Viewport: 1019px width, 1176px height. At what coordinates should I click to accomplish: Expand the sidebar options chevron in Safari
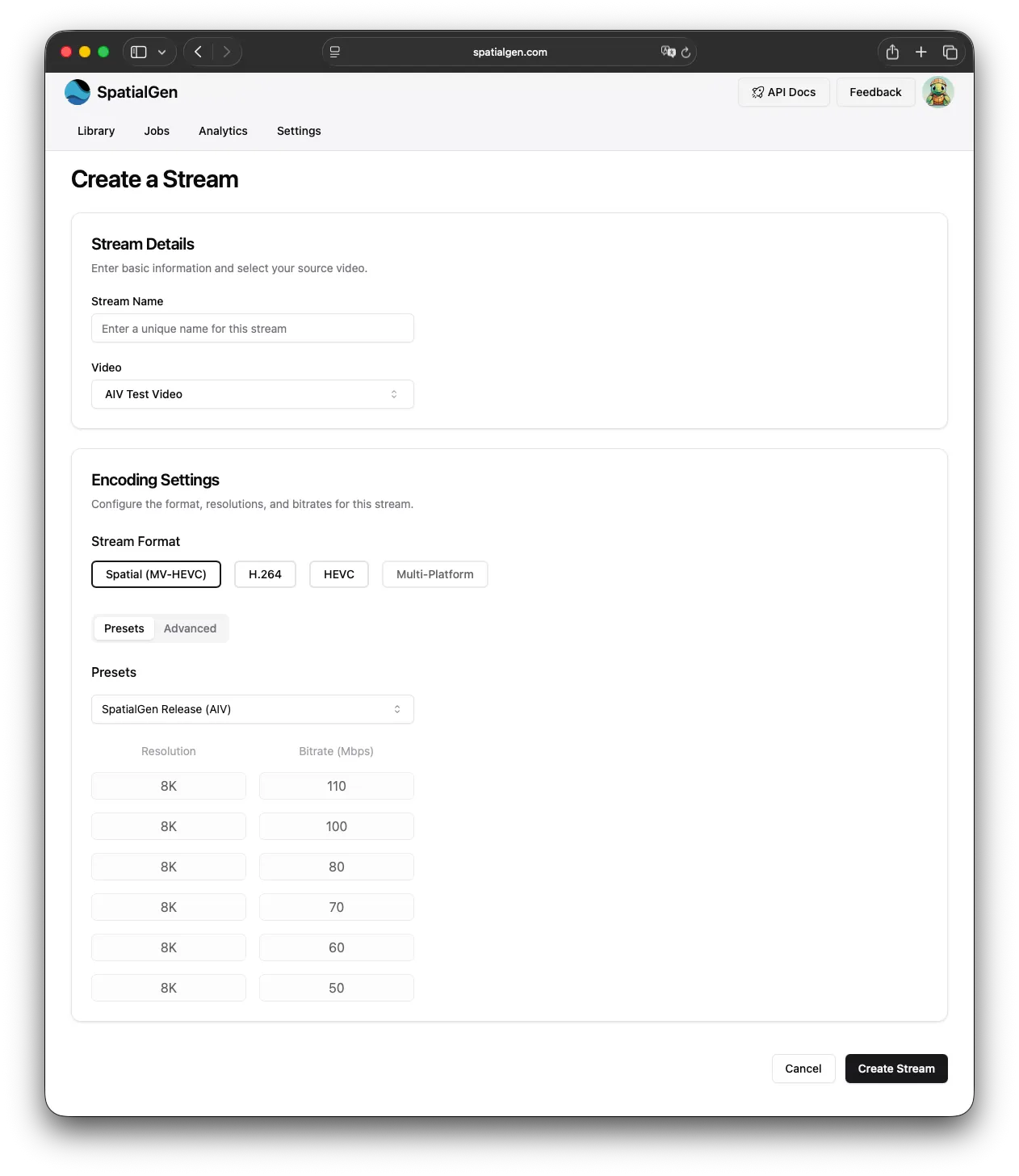coord(161,52)
